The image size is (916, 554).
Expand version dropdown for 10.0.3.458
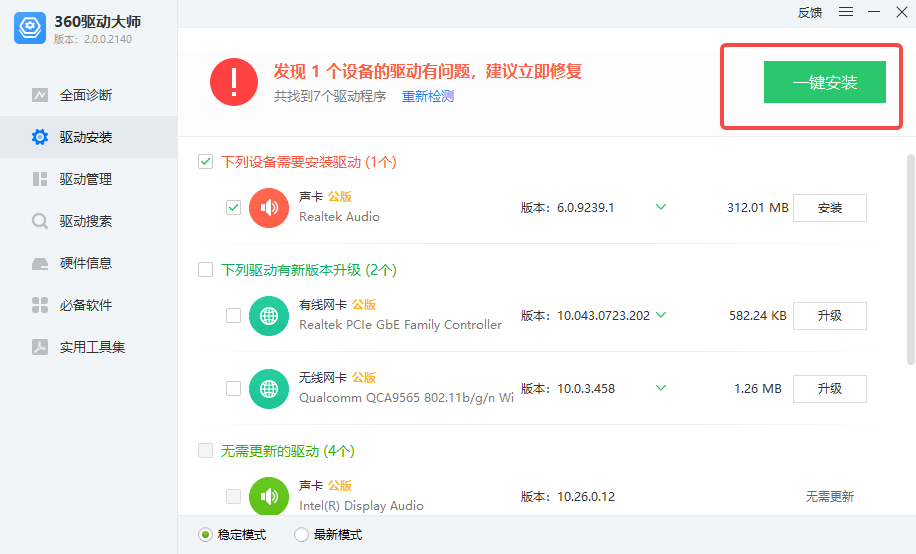point(661,388)
